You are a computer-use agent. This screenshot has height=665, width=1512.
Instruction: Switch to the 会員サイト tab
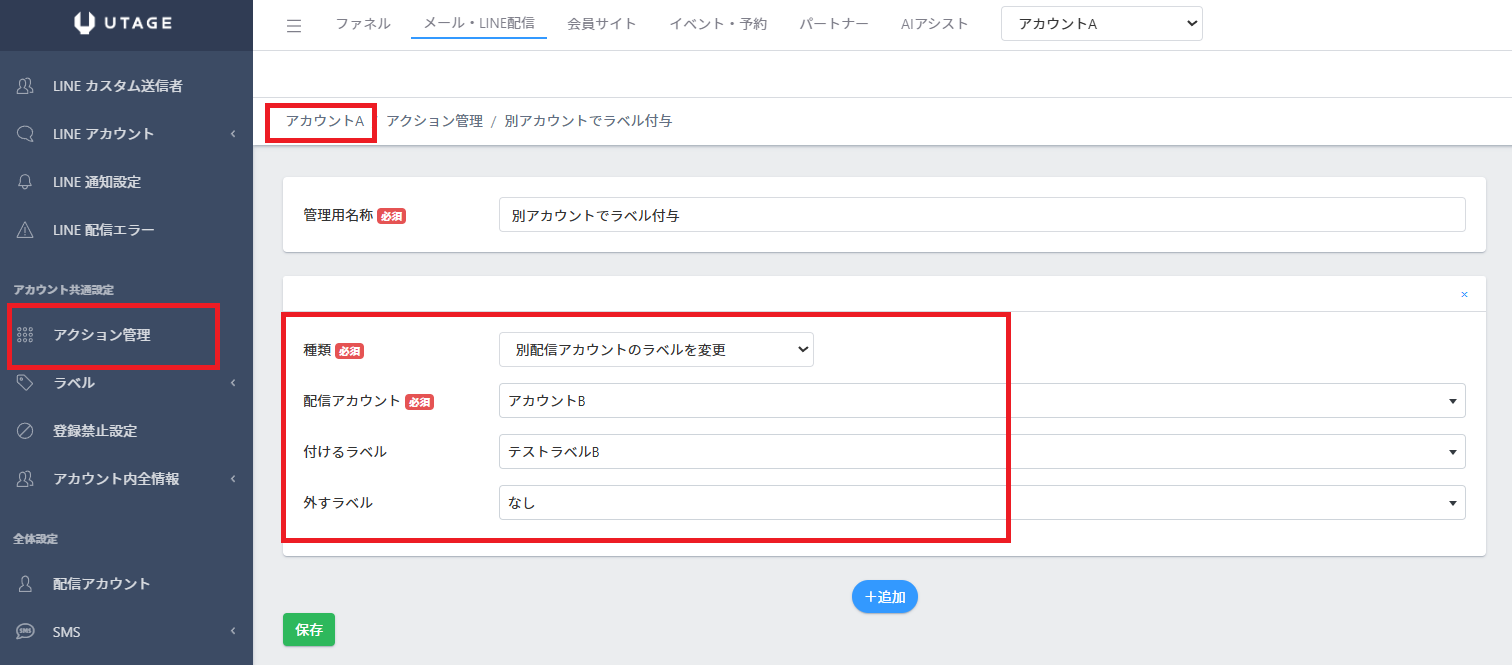point(602,24)
